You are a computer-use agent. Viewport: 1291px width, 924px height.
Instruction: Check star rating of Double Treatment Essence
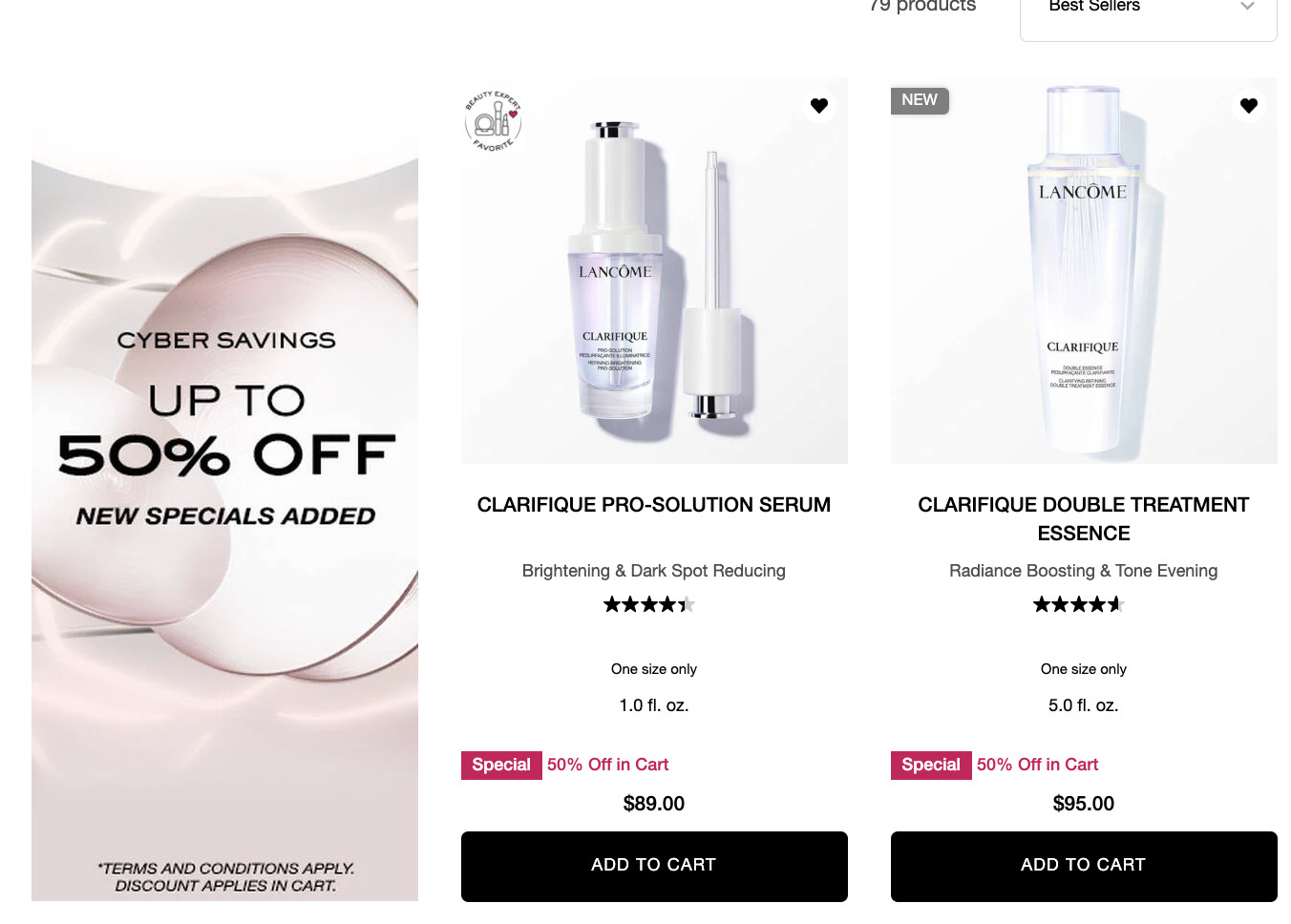pos(1079,604)
